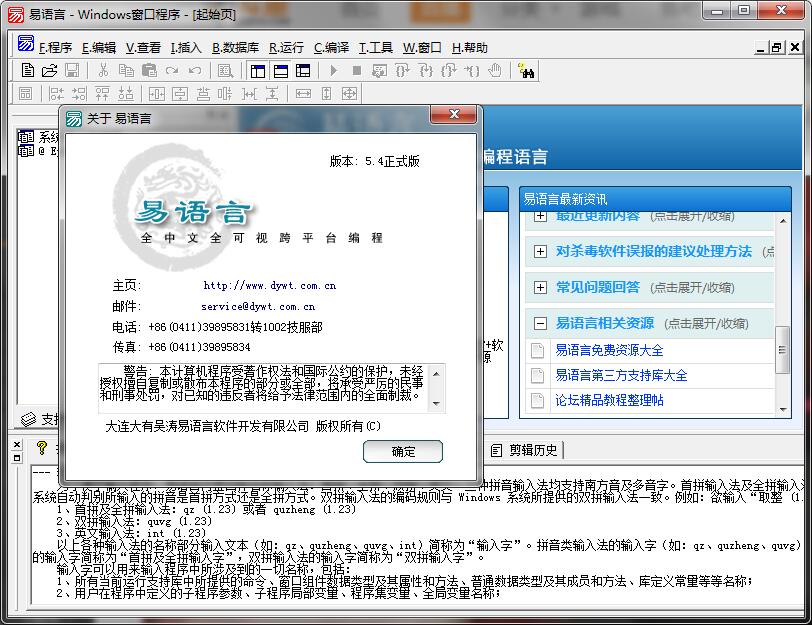
Task: Click the center horizontally in window icon
Action: coord(156,94)
